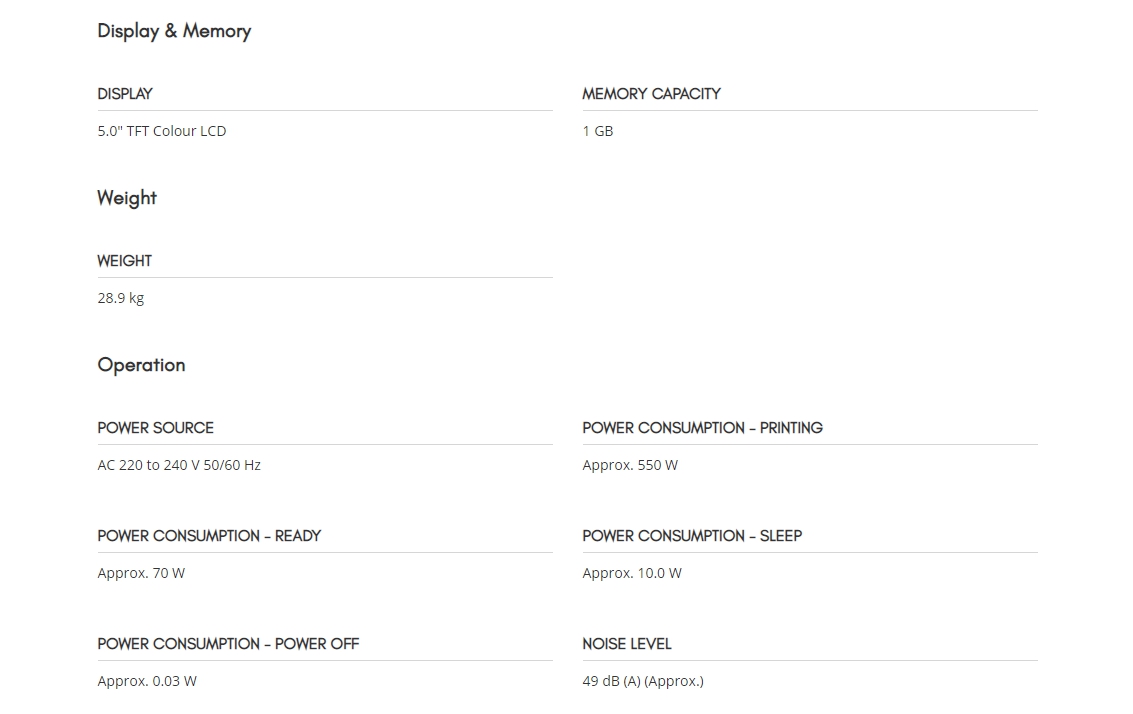The image size is (1133, 714).
Task: Click the MEMORY CAPACITY label
Action: coord(651,94)
